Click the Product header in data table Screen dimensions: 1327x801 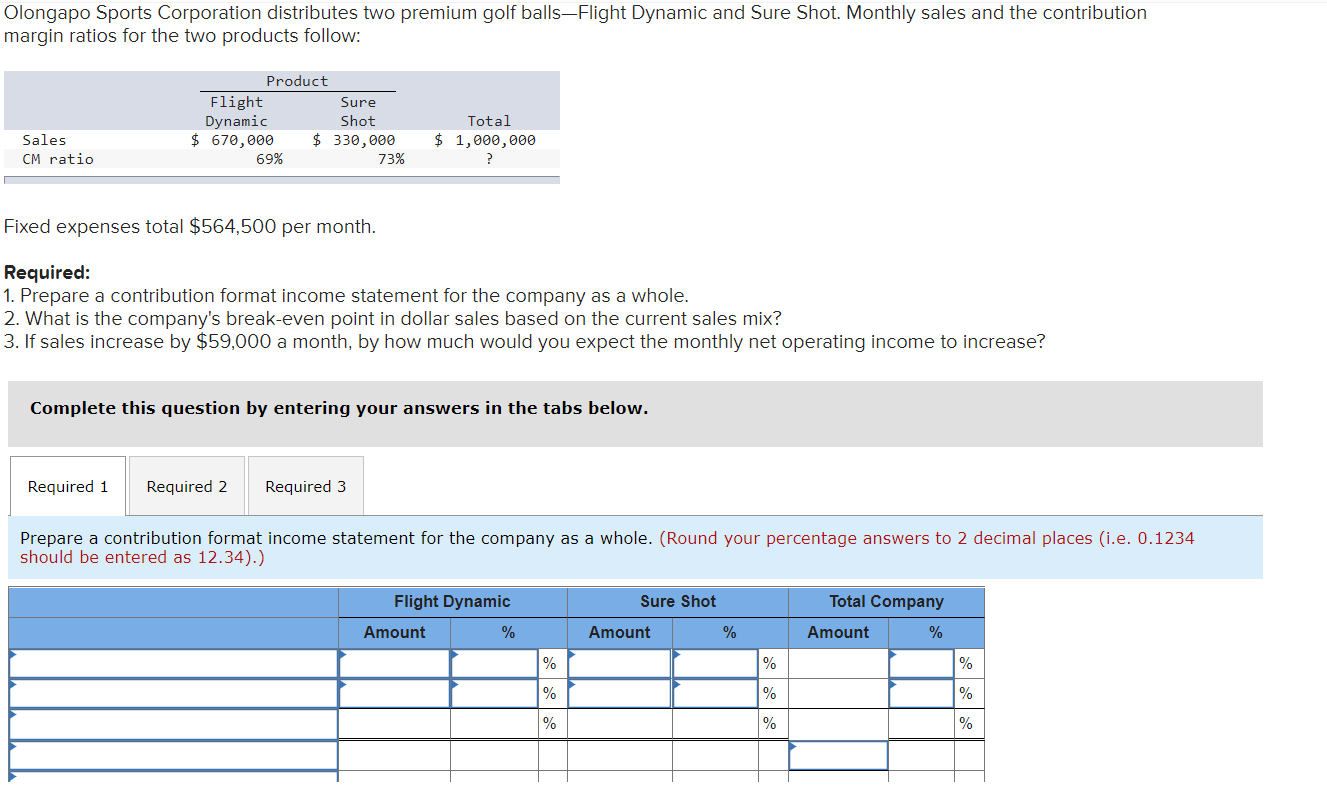click(297, 81)
